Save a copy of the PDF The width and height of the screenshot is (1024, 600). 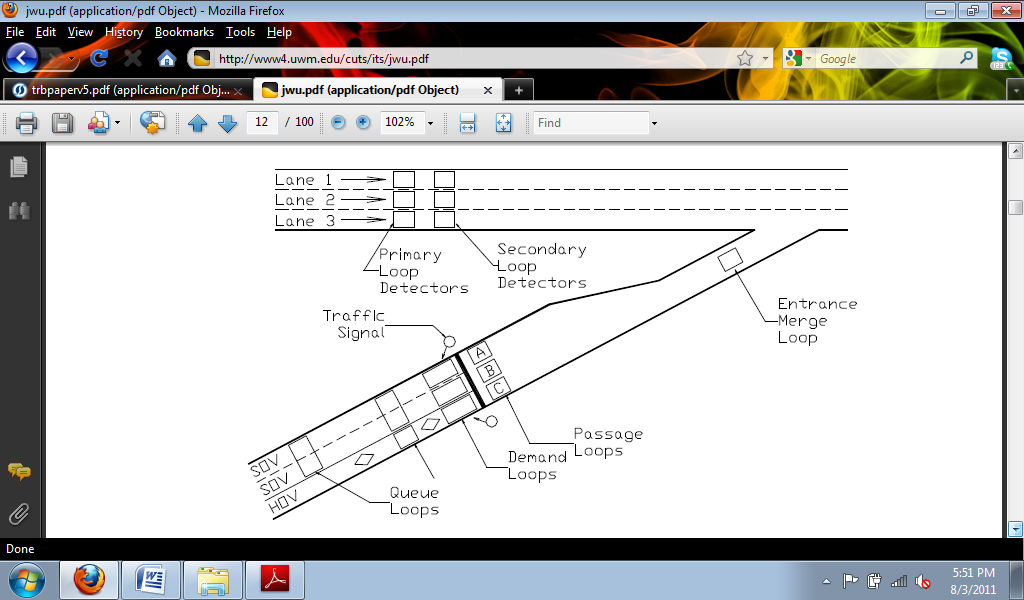(x=62, y=123)
